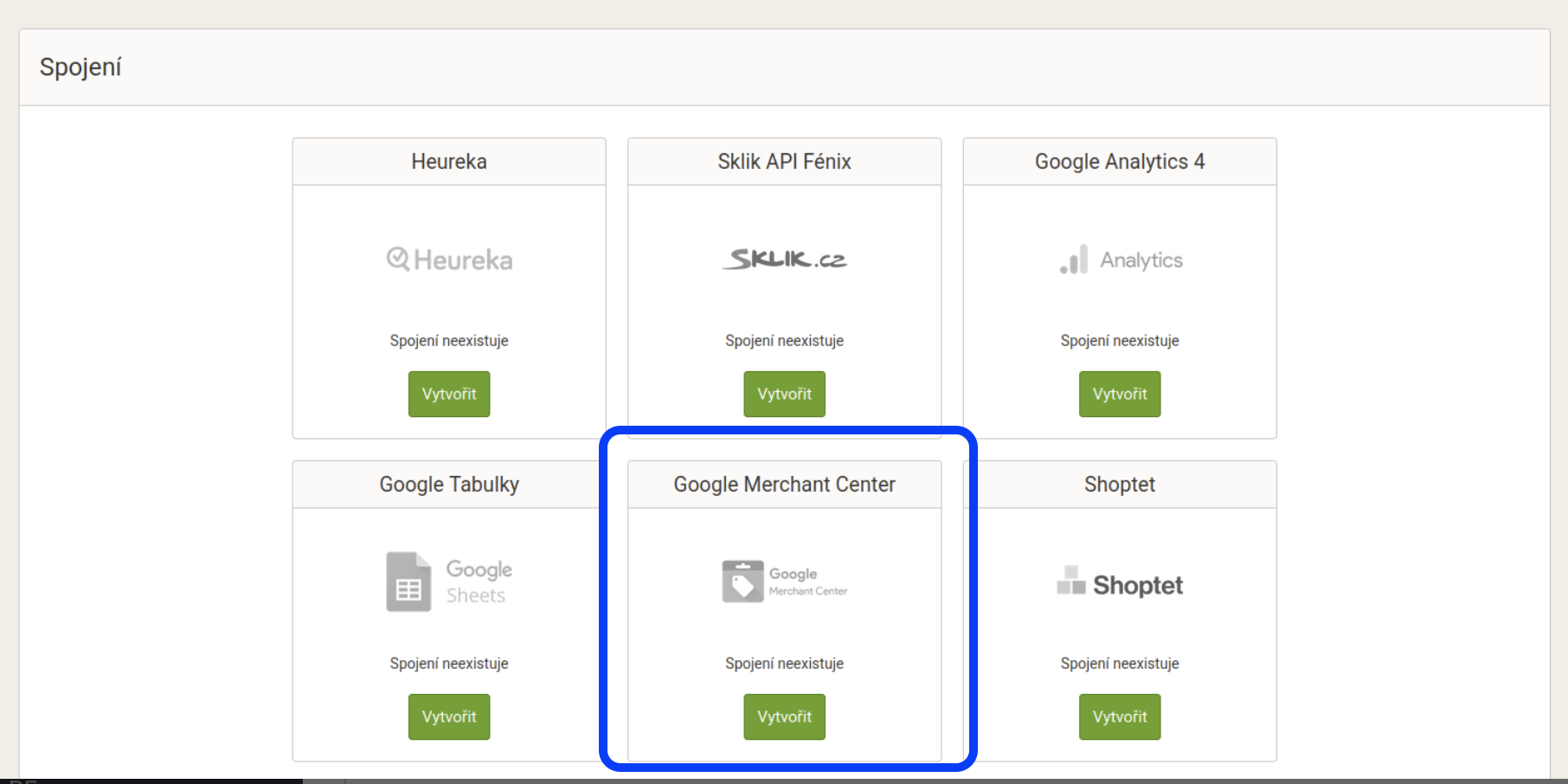This screenshot has height=784, width=1568.
Task: Click the Spojení page heading
Action: tap(80, 67)
